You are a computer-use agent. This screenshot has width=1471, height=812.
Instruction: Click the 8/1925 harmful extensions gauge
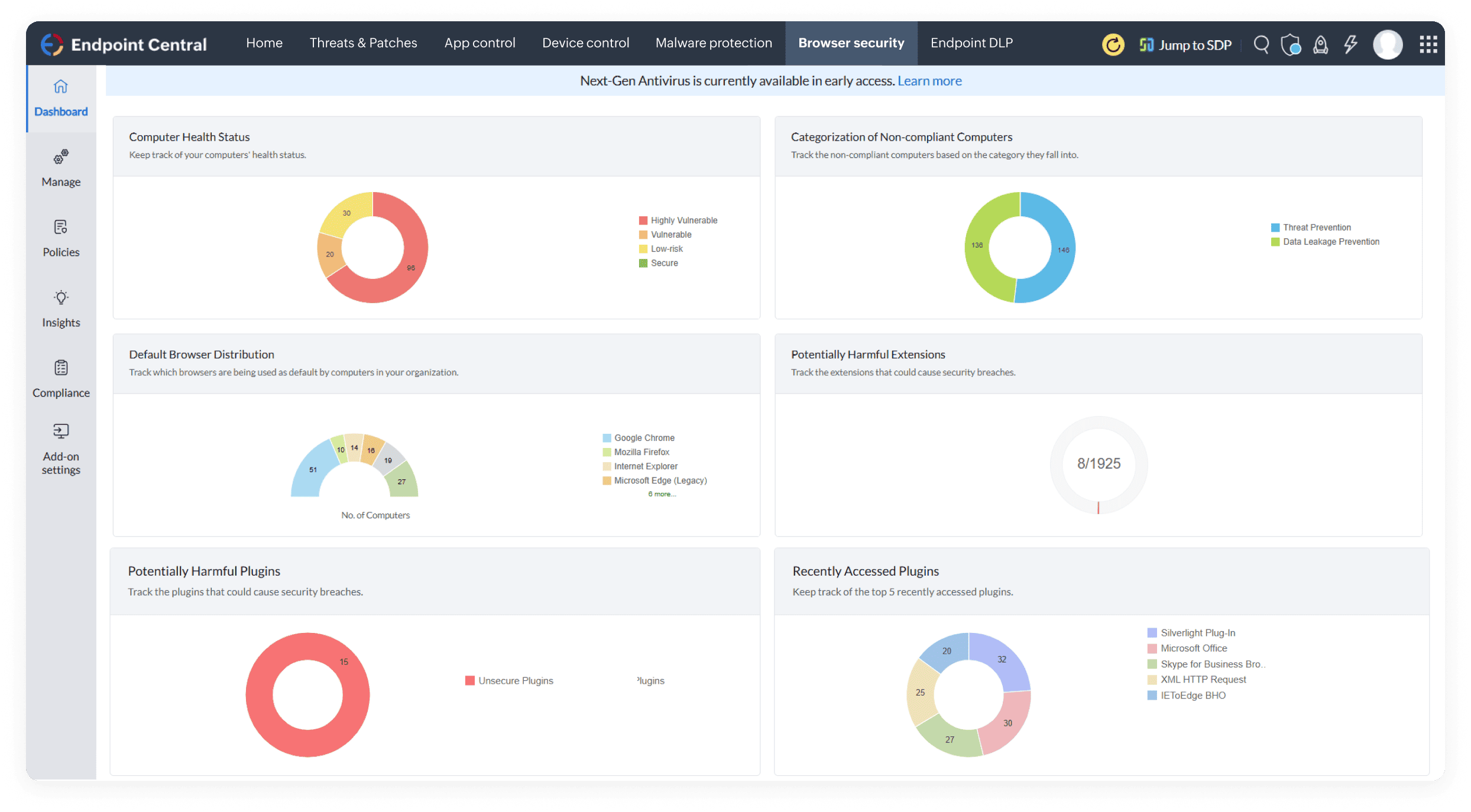1098,464
